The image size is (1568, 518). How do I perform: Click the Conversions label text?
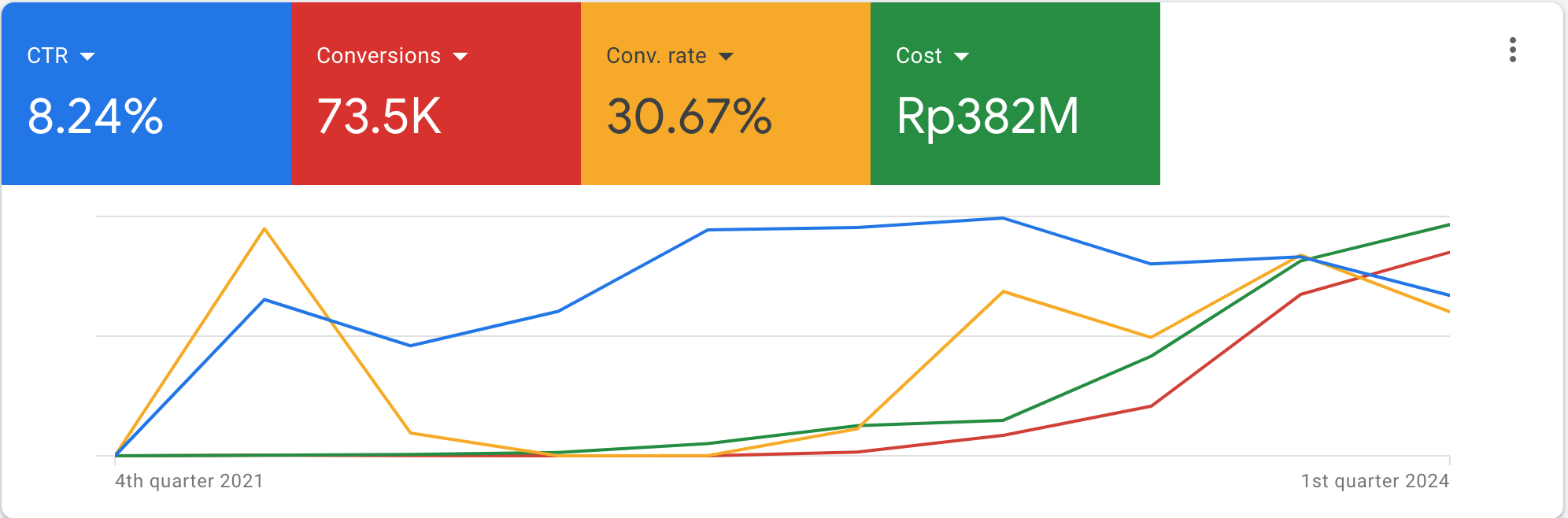[x=379, y=56]
